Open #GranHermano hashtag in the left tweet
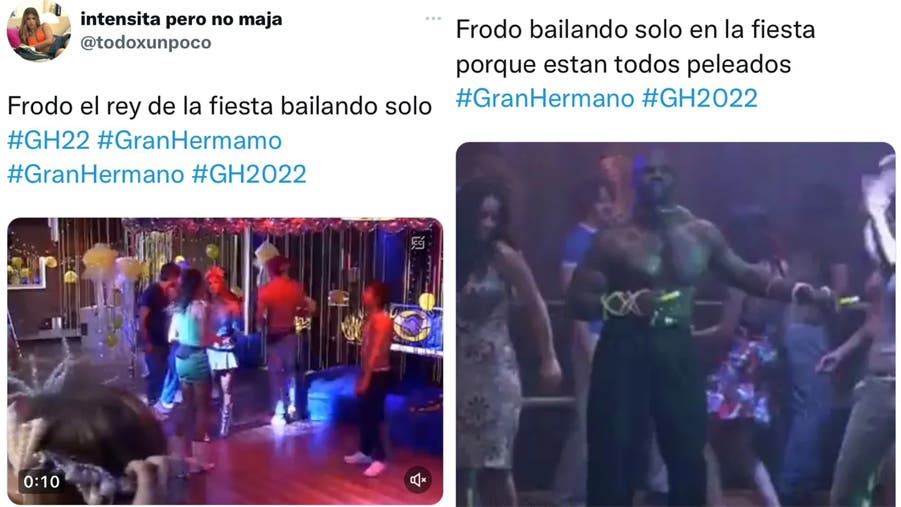The height and width of the screenshot is (507, 901). pyautogui.click(x=95, y=175)
